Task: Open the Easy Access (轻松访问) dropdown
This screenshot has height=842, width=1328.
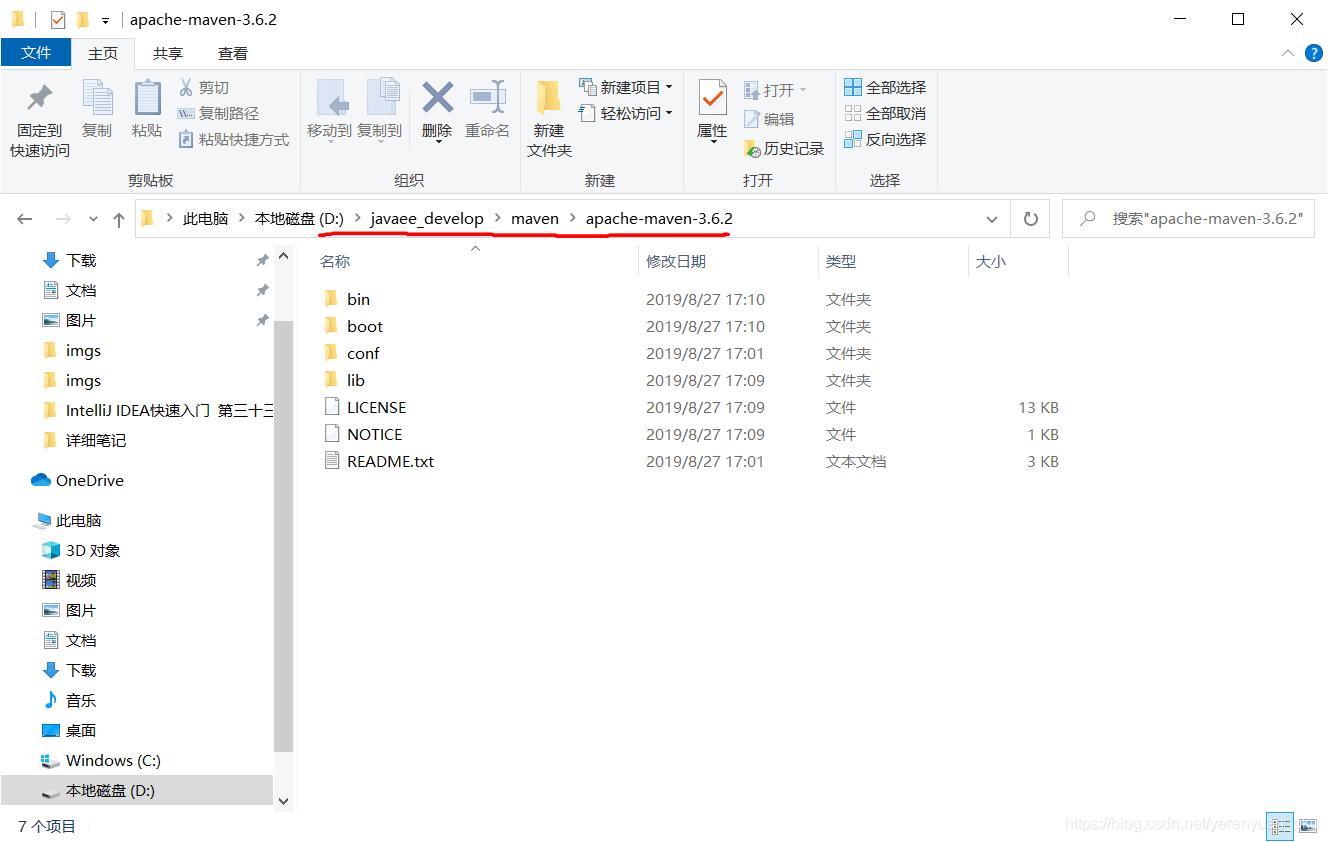Action: pos(626,113)
